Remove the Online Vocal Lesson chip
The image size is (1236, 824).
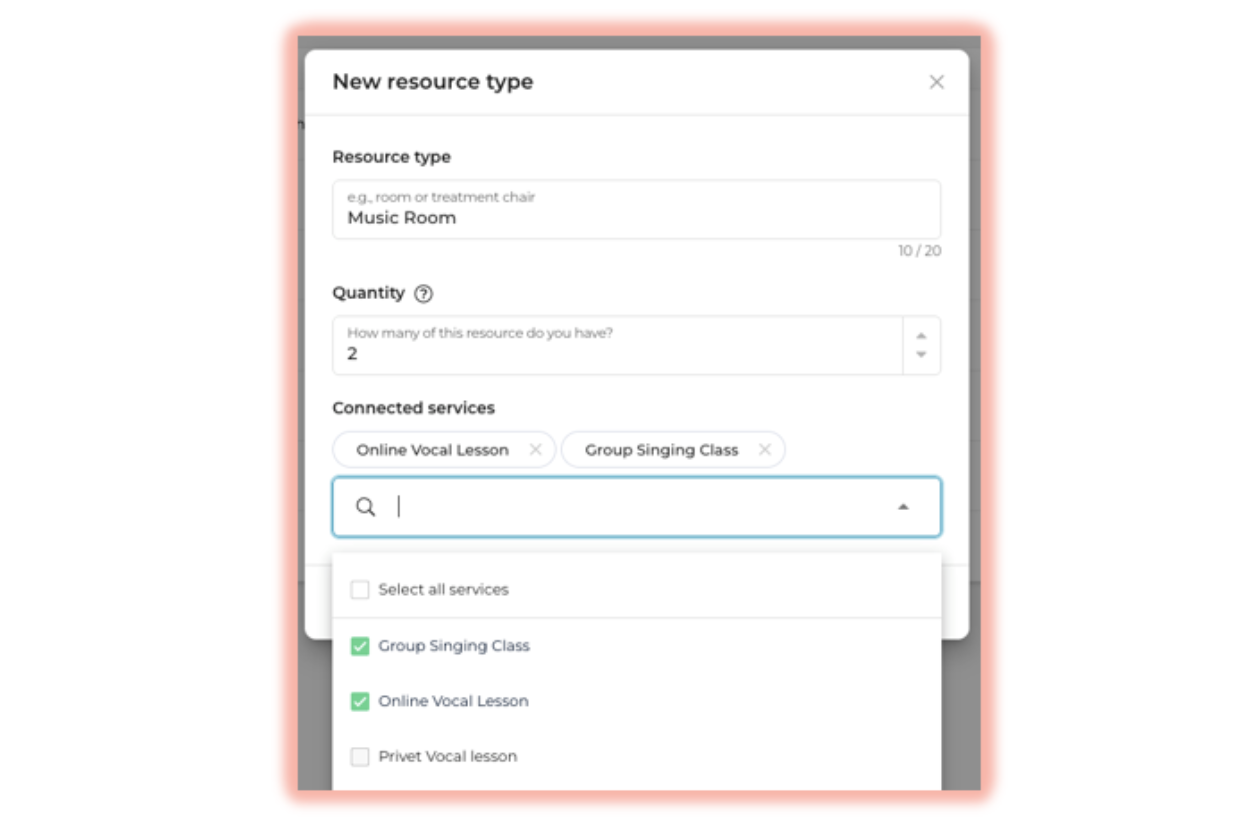tap(535, 450)
